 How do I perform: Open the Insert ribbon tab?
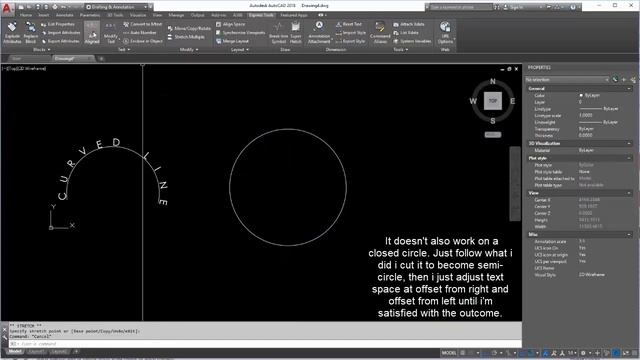pos(44,15)
